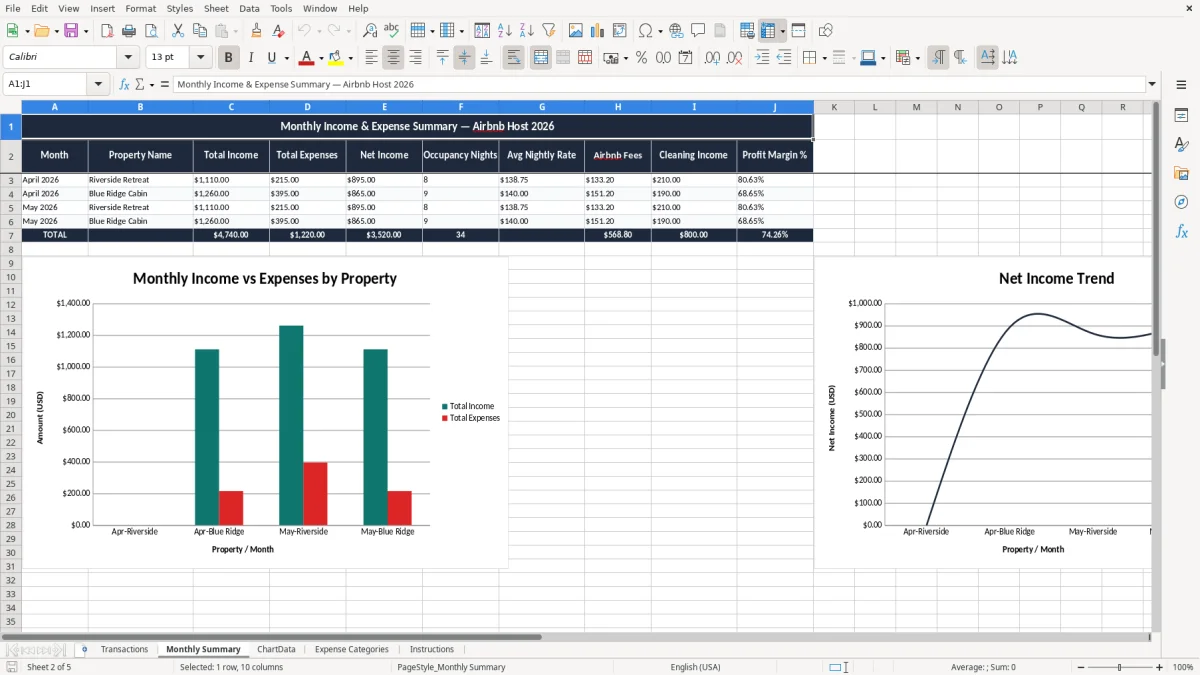Open the Paste options dropdown arrow
This screenshot has height=675, width=1200.
coord(234,31)
